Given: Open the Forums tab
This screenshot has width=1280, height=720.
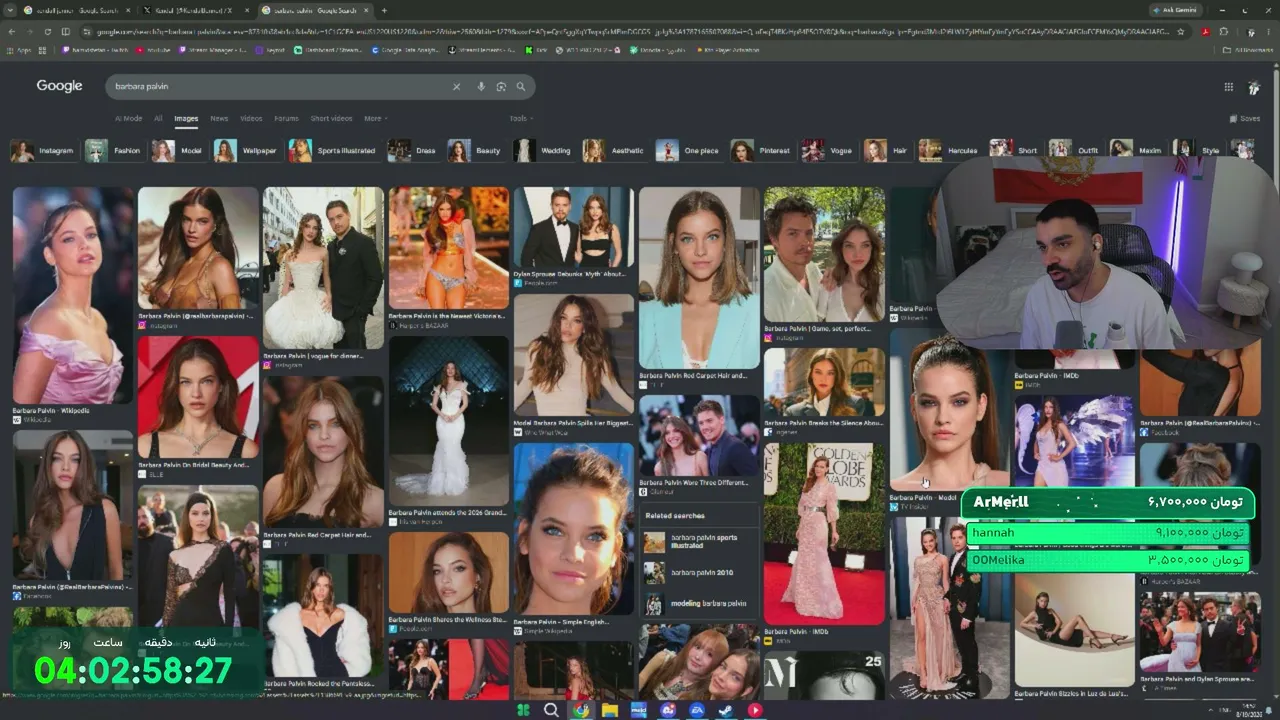Looking at the screenshot, I should coord(286,118).
